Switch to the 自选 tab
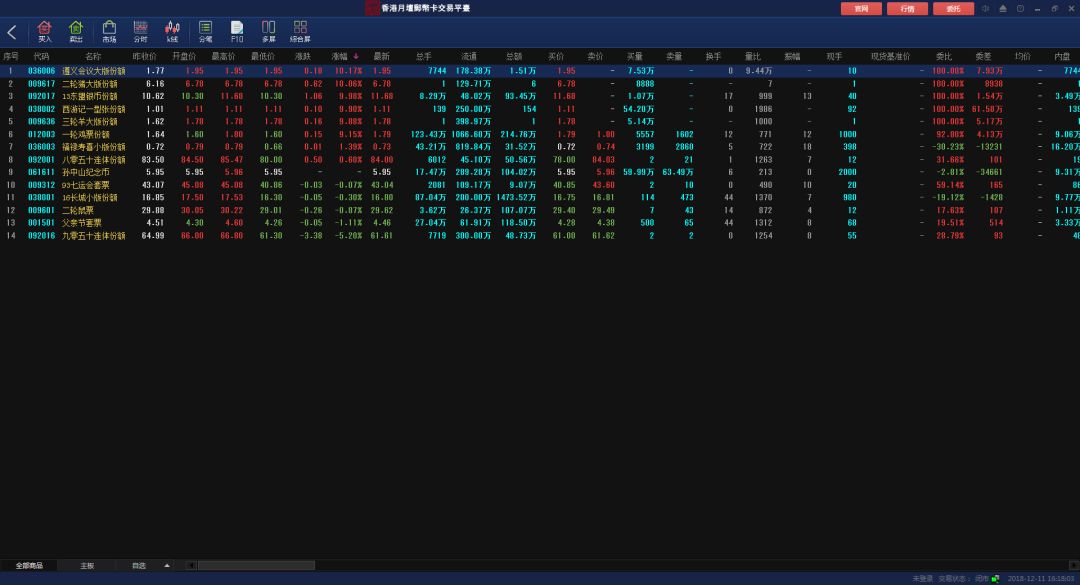 tap(139, 566)
